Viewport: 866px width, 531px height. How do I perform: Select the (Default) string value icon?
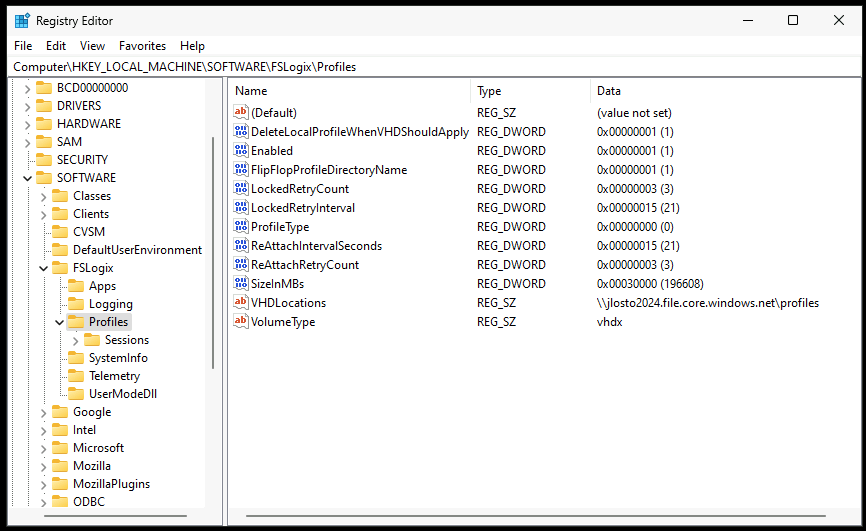click(x=241, y=112)
